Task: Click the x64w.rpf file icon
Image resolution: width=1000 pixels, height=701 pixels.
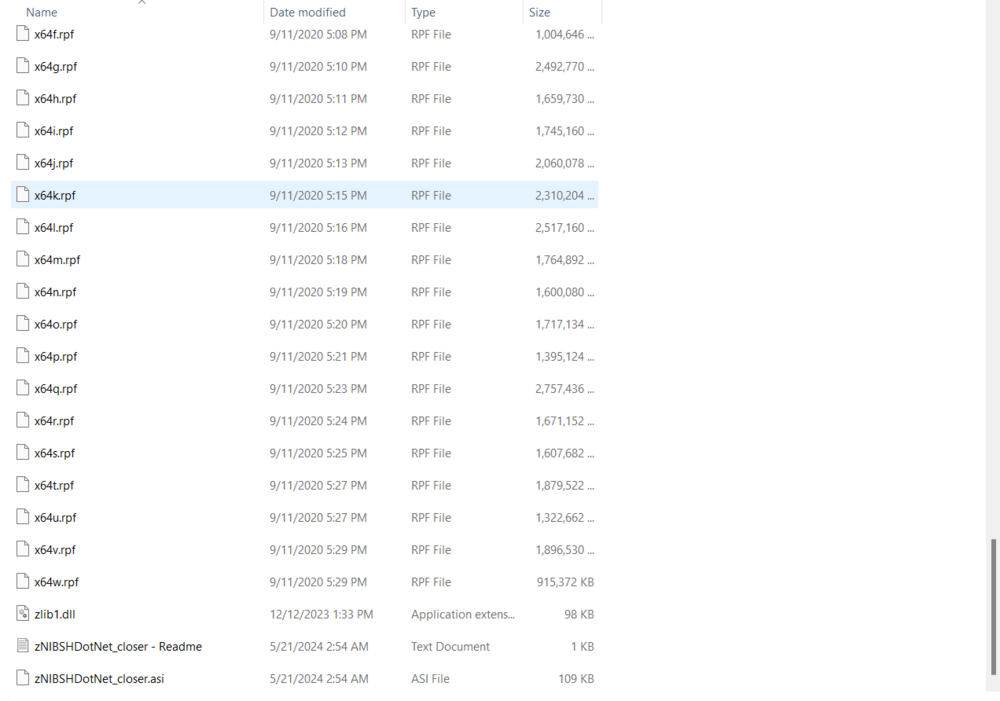Action: (21, 581)
